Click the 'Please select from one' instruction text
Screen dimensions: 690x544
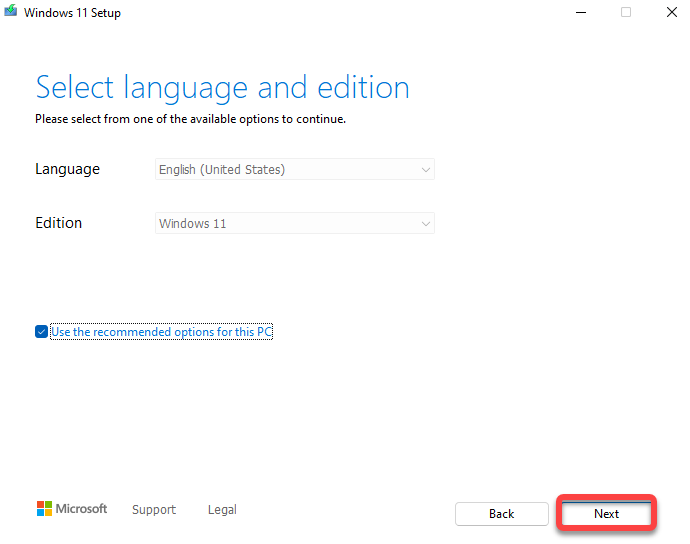[190, 119]
